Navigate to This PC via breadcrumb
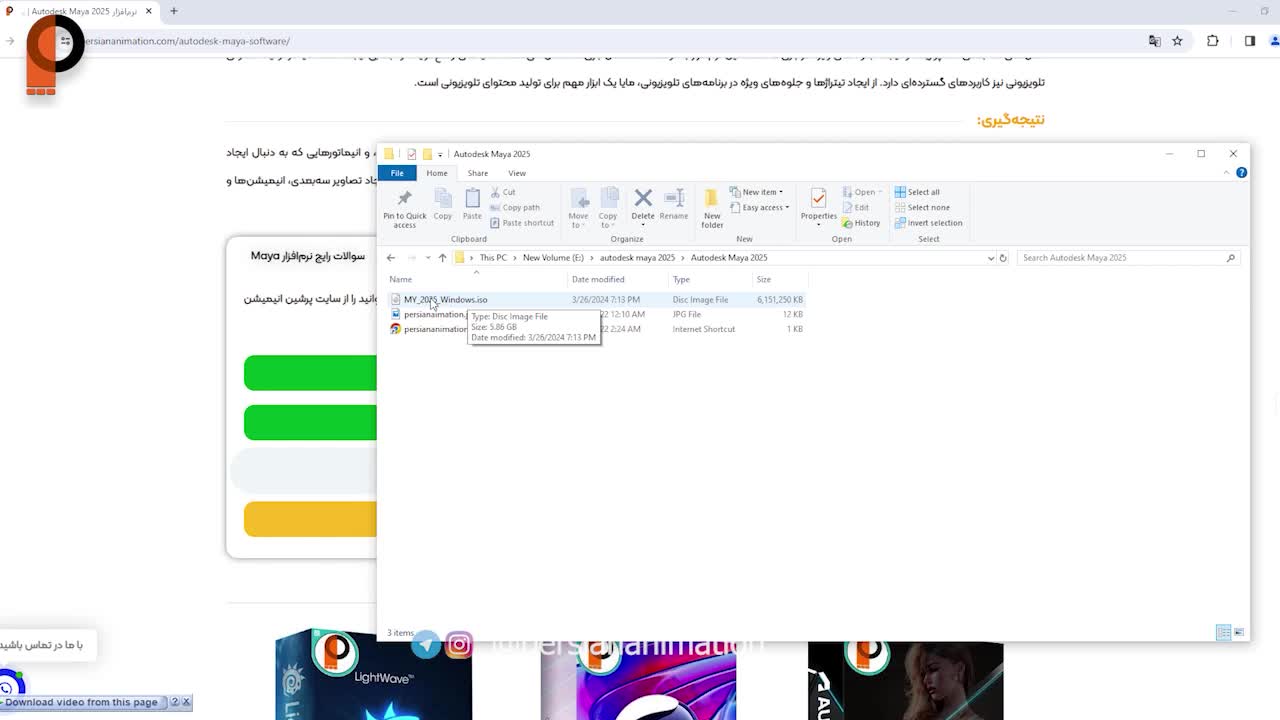This screenshot has height=720, width=1280. coord(493,257)
